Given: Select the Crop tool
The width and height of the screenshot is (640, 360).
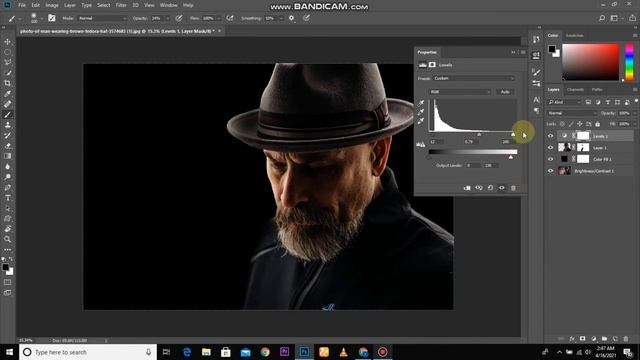Looking at the screenshot, I should tap(7, 83).
